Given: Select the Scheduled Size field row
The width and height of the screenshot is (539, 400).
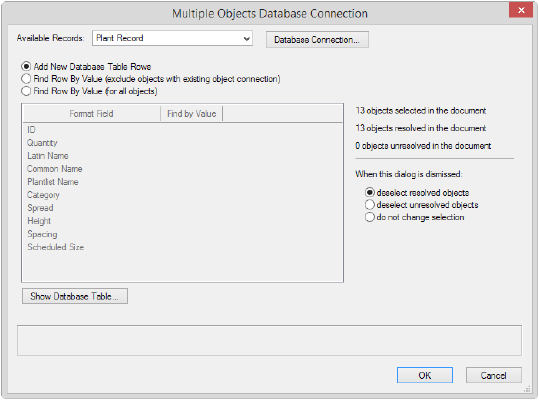Looking at the screenshot, I should (x=182, y=247).
